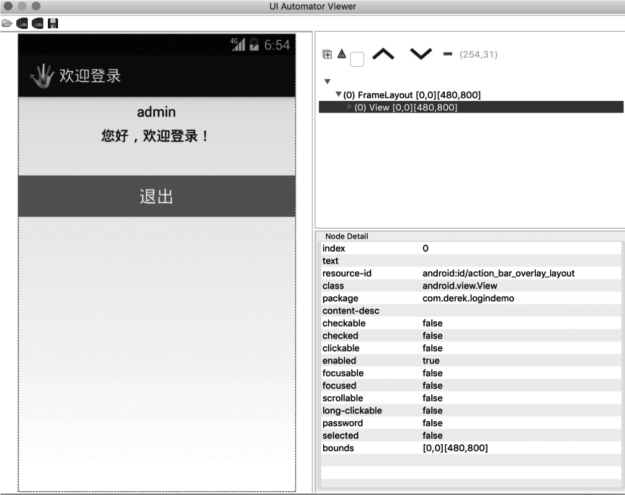The width and height of the screenshot is (625, 495).
Task: Click the password row in Node Detail
Action: click(x=471, y=423)
